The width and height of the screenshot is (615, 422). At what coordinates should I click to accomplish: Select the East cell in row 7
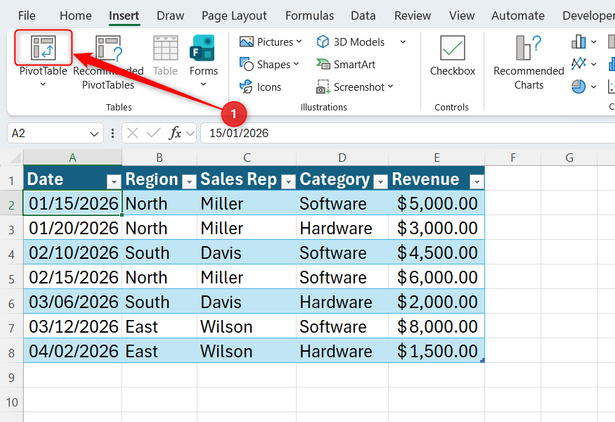tap(159, 327)
